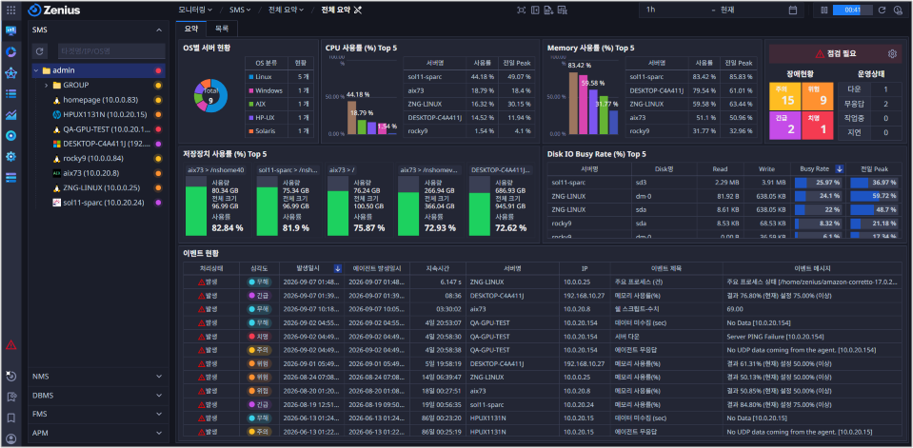Click the monitor dashboard sidebar icon
The image size is (913, 448).
click(10, 31)
